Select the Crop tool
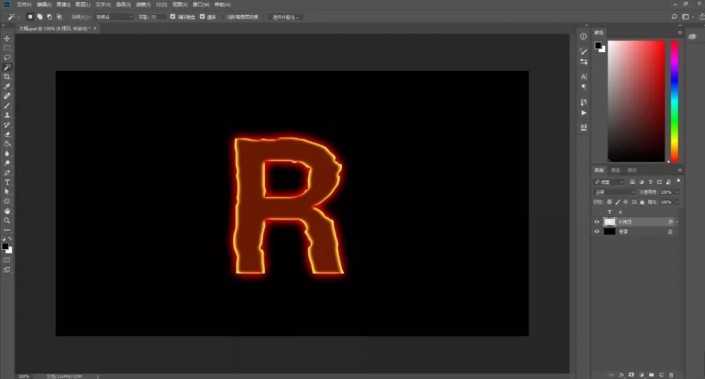Viewport: 705px width, 379px height. pos(7,77)
